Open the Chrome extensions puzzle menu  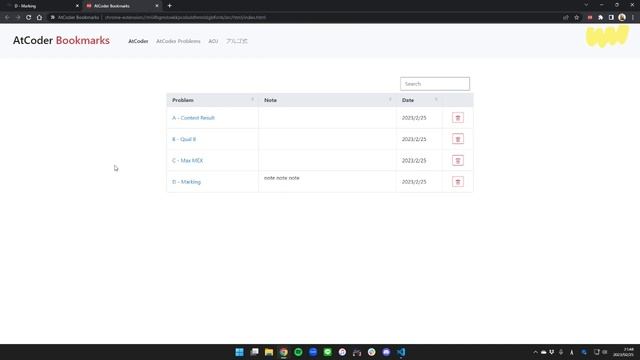(600, 18)
